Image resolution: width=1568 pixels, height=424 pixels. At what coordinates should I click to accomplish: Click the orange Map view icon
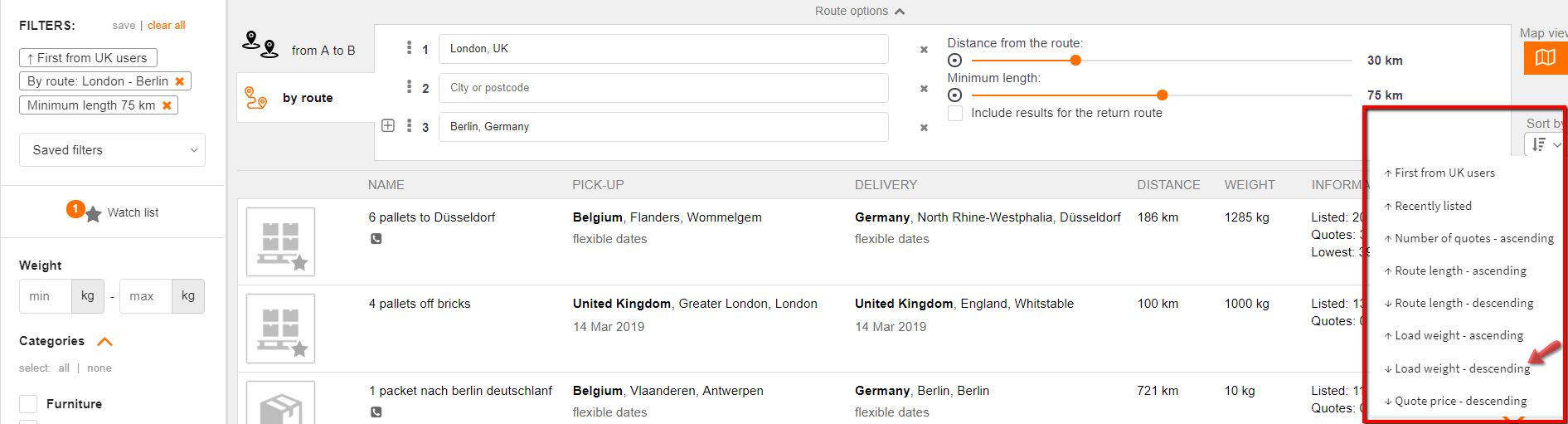[x=1545, y=57]
